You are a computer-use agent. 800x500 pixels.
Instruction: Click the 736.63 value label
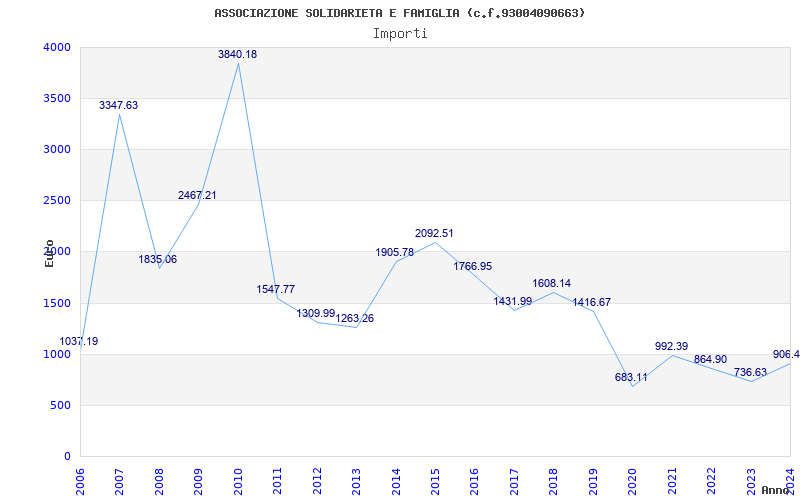click(x=751, y=372)
